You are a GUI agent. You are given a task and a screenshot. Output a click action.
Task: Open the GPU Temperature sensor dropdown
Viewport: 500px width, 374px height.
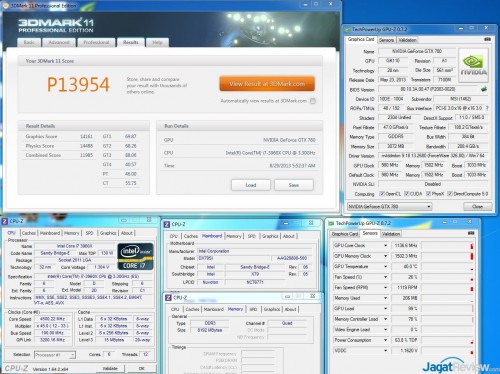coord(386,267)
